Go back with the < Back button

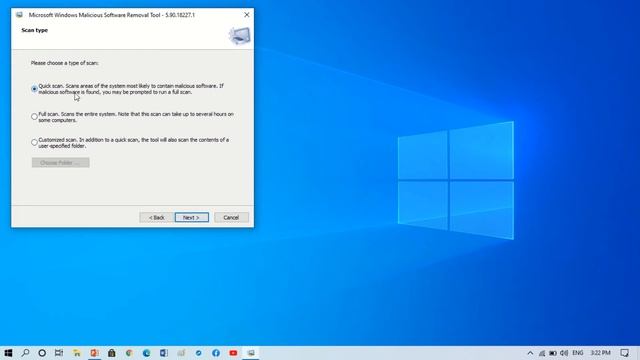[156, 218]
